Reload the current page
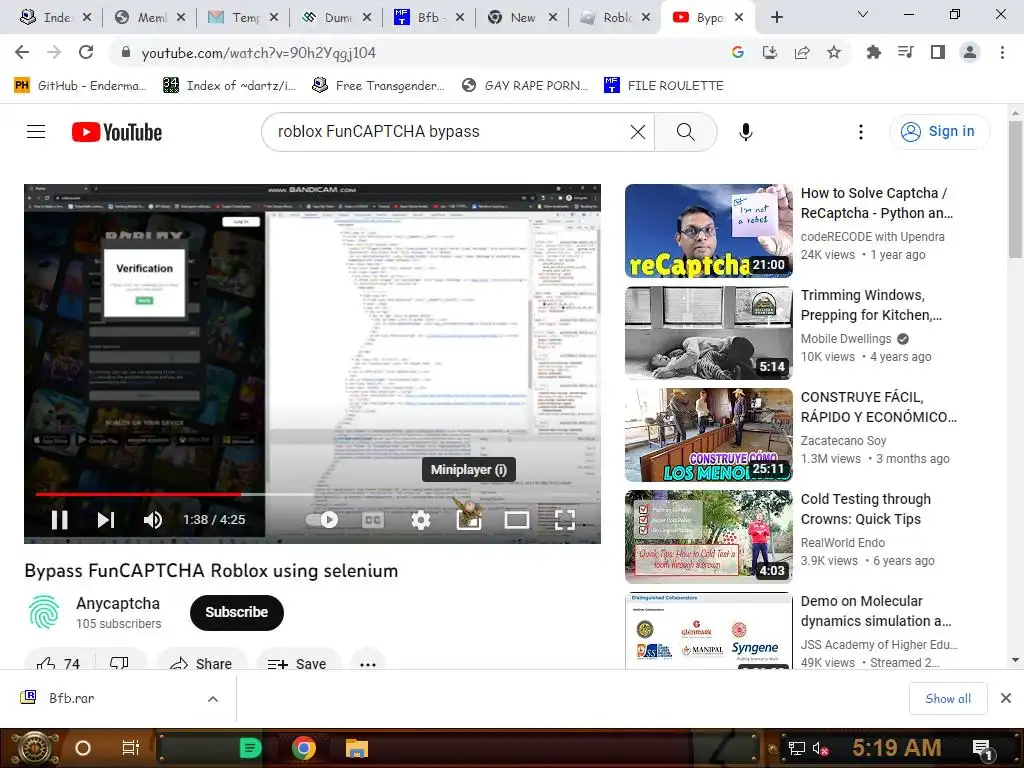The width and height of the screenshot is (1024, 768). (x=86, y=52)
